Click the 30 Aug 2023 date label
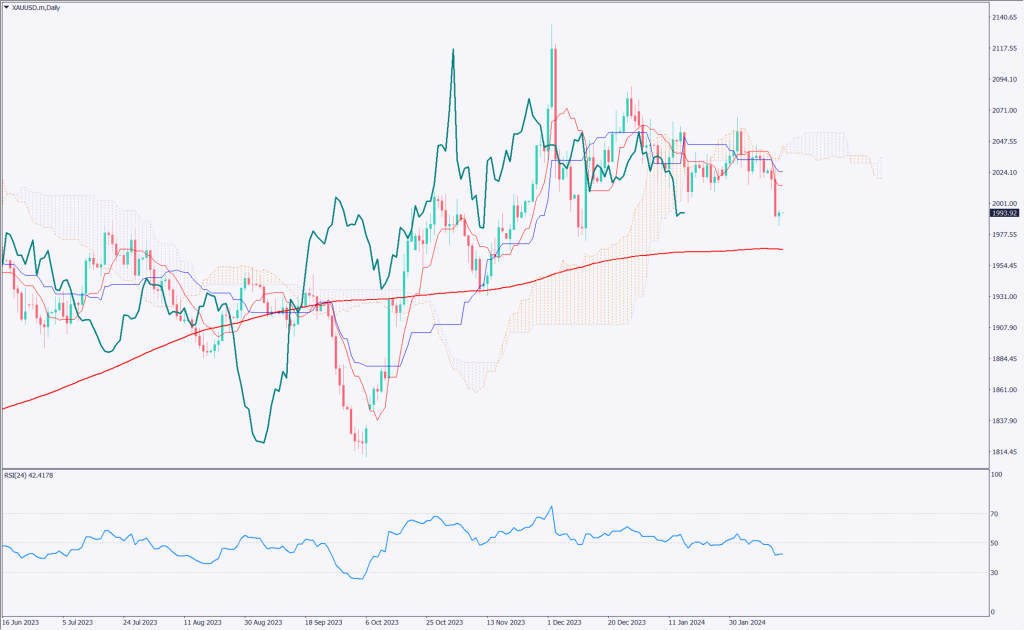 (x=263, y=620)
